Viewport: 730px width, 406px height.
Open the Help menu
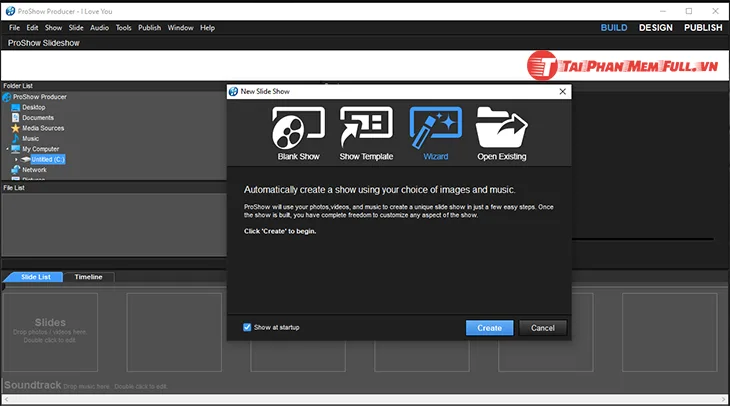click(x=208, y=28)
